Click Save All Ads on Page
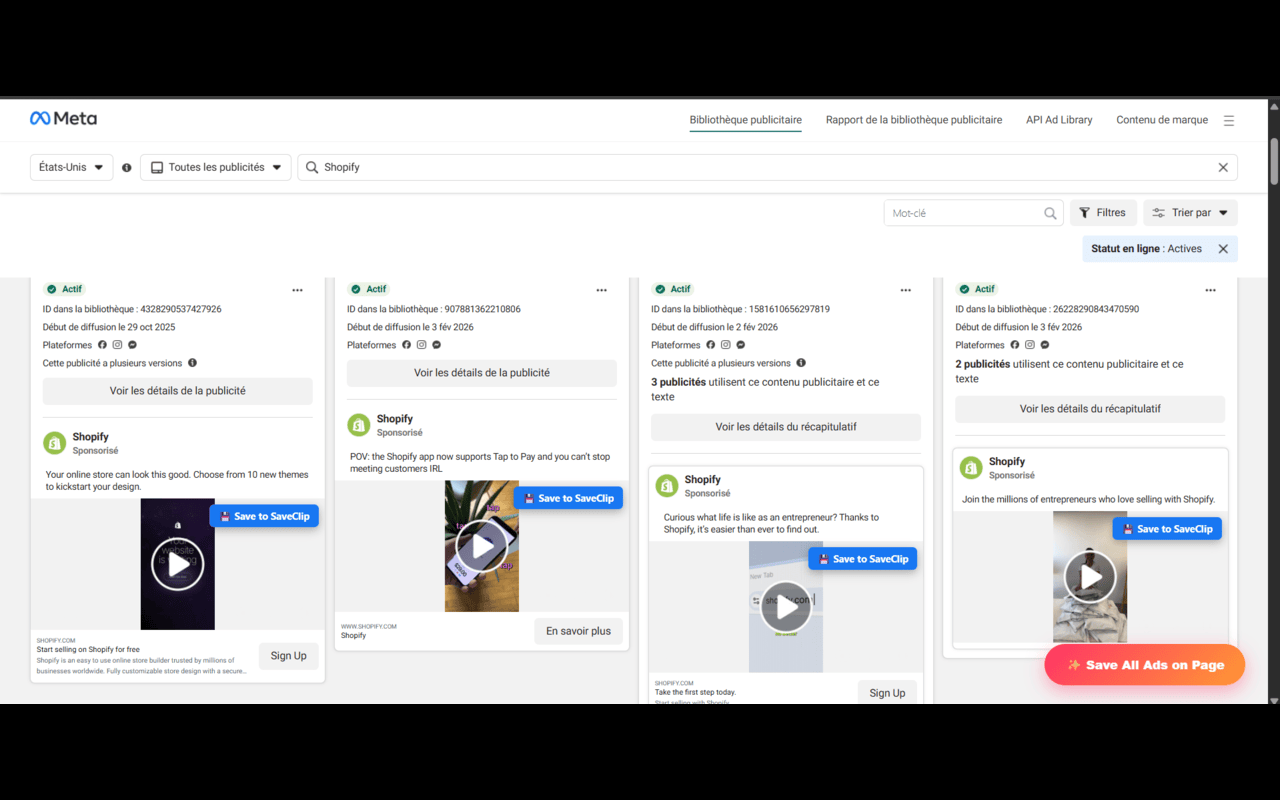This screenshot has width=1280, height=800. [x=1145, y=665]
